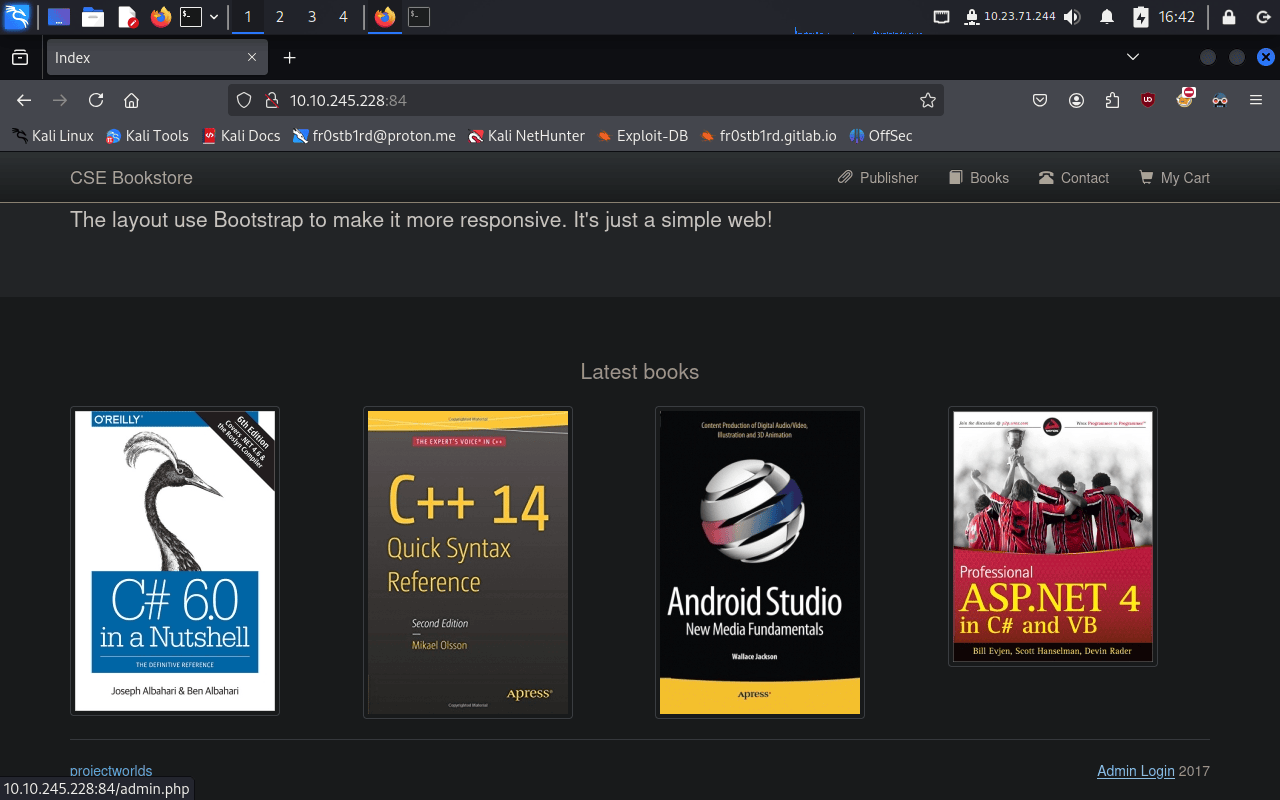Bookmark this page with the star icon
The height and width of the screenshot is (800, 1280).
(927, 100)
